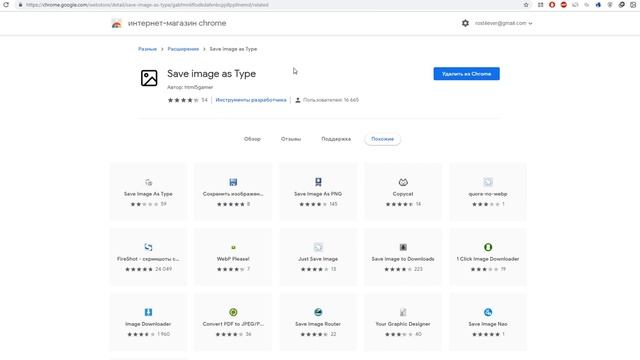Reload the page with the refresh icon
Screen dimensions: 640x360
pyautogui.click(x=6, y=4)
